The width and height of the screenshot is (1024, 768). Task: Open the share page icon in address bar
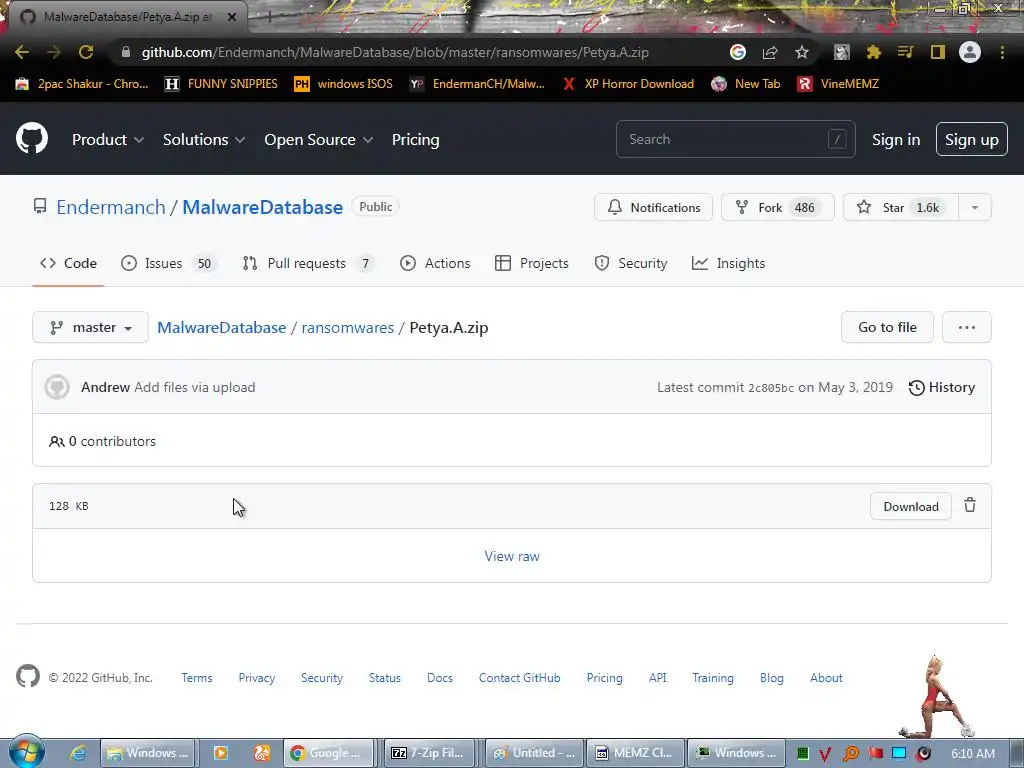pos(770,52)
